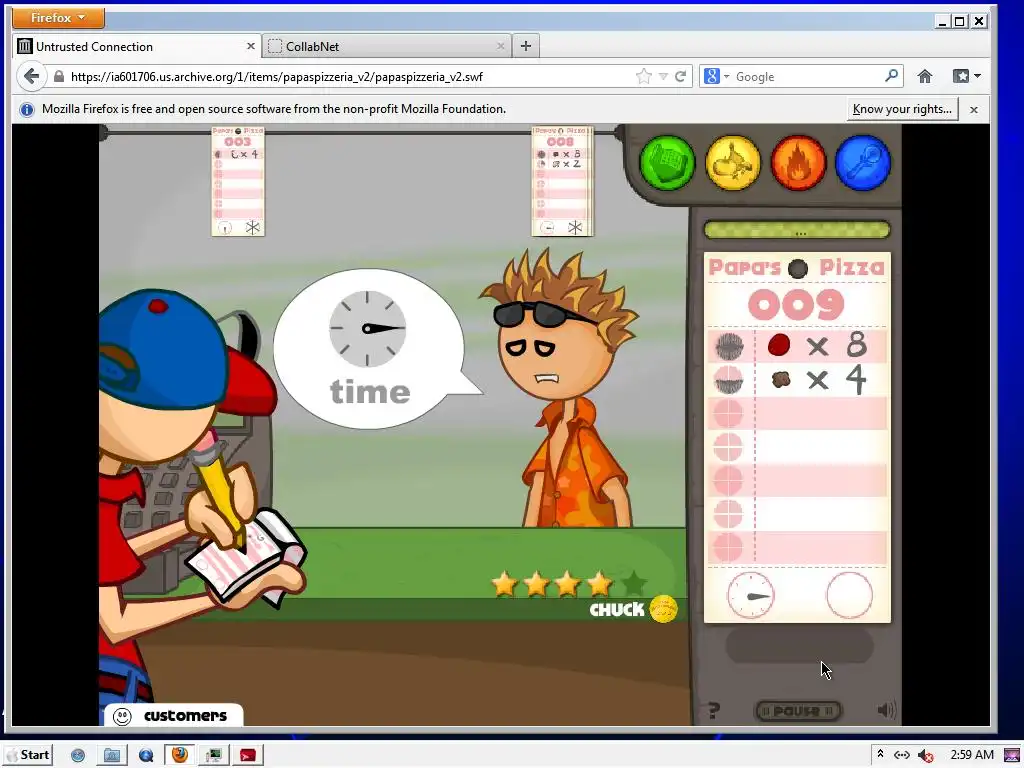Click the customers tab at bottom
This screenshot has width=1024, height=768.
tap(173, 716)
